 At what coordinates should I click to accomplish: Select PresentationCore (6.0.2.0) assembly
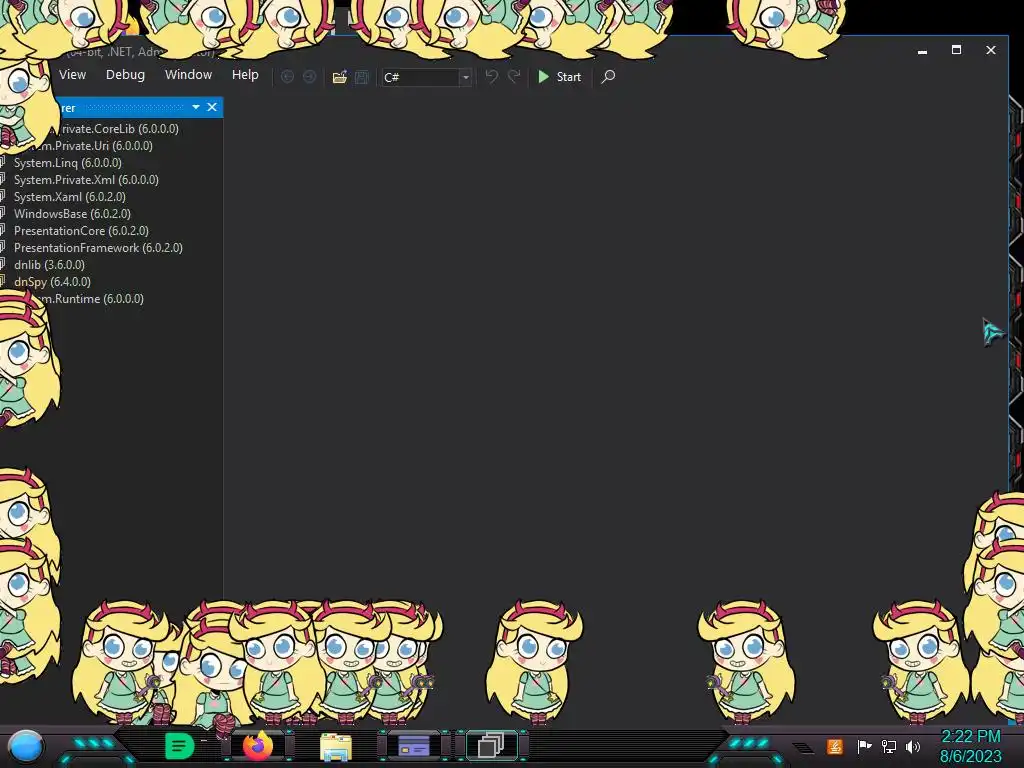click(82, 231)
